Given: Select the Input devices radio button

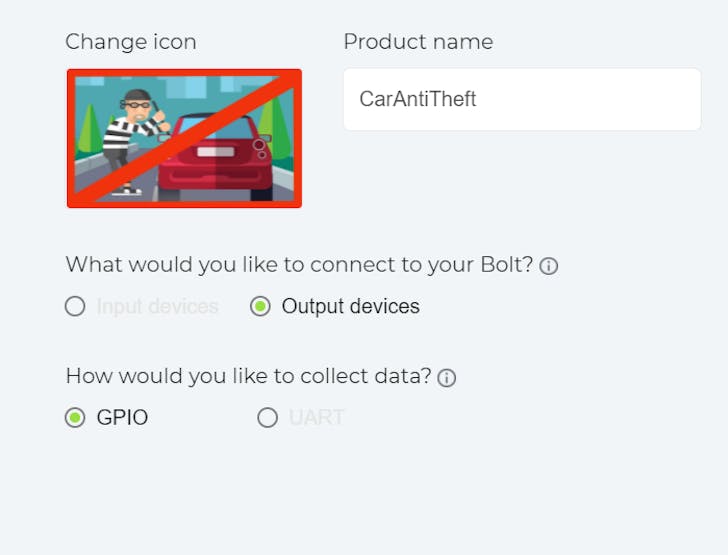Looking at the screenshot, I should click(75, 307).
